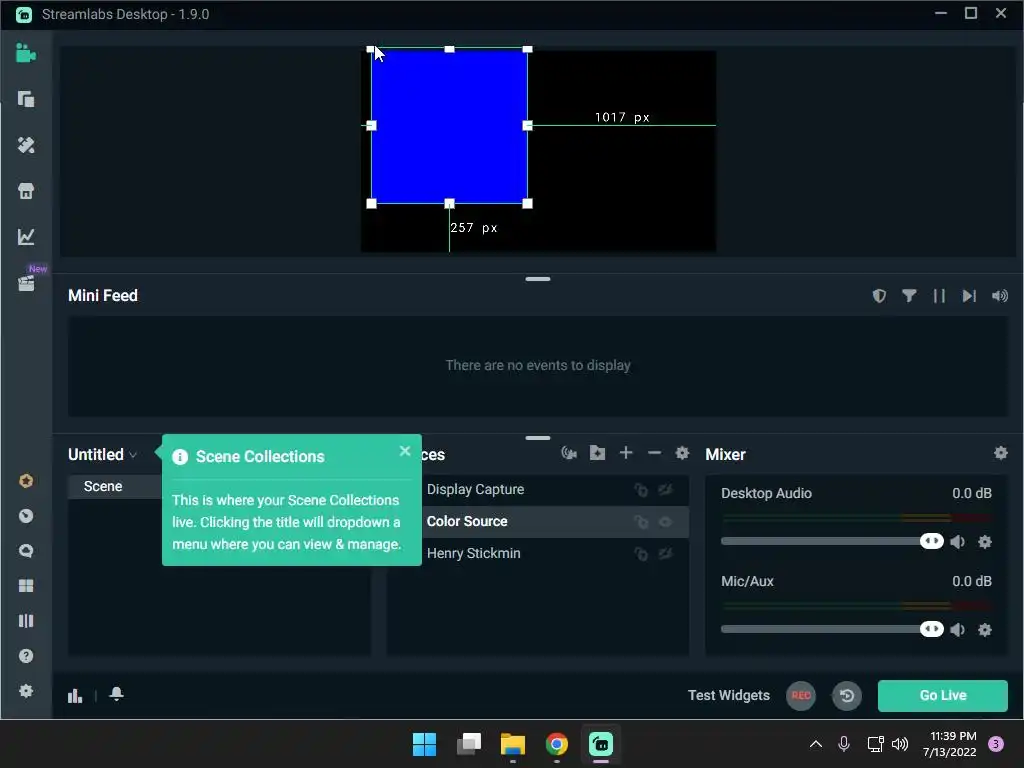Screen dimensions: 1024x768
Task: Click the audio/video source icon in Sources header
Action: (x=569, y=453)
